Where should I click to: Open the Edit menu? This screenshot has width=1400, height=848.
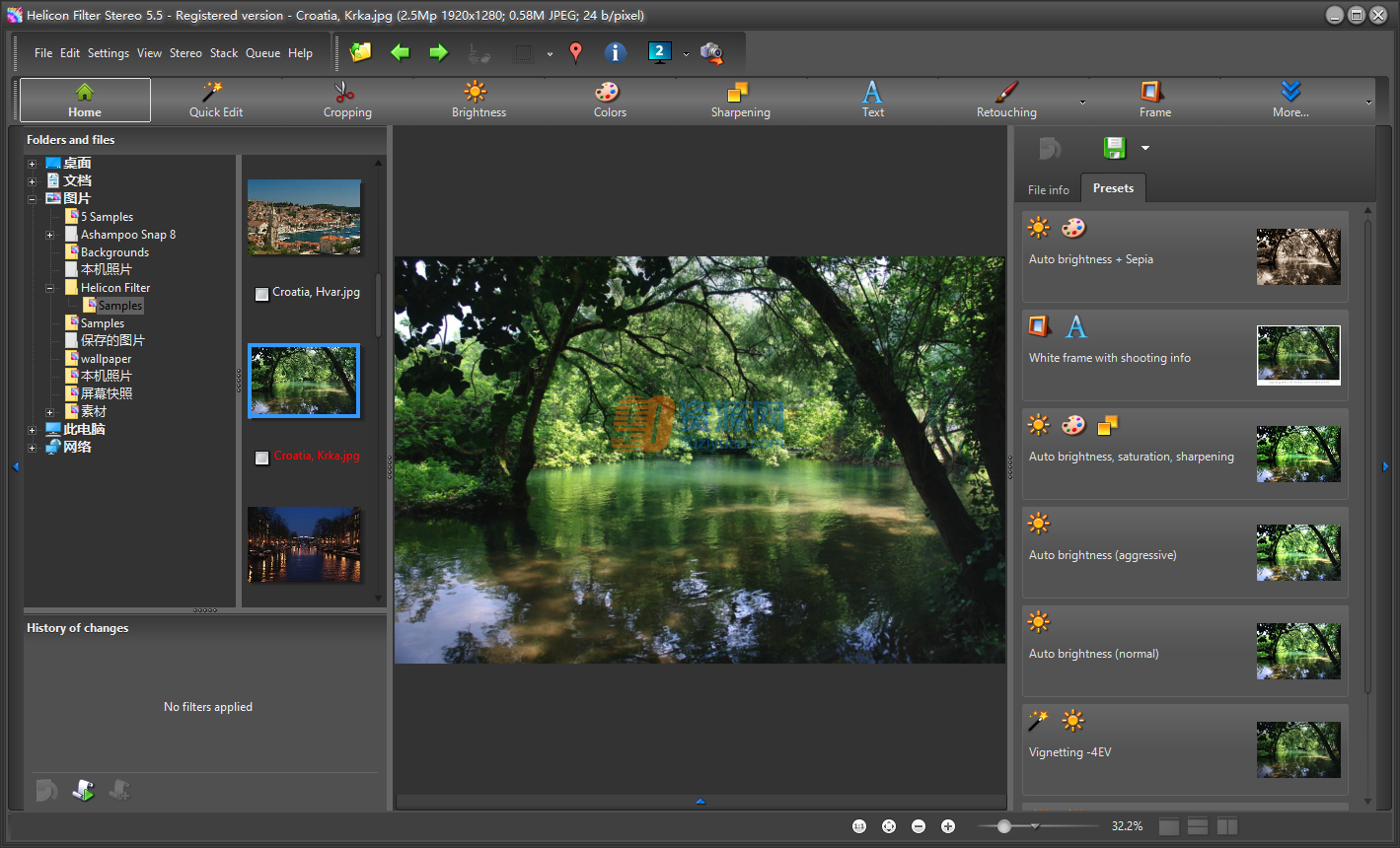coord(70,53)
